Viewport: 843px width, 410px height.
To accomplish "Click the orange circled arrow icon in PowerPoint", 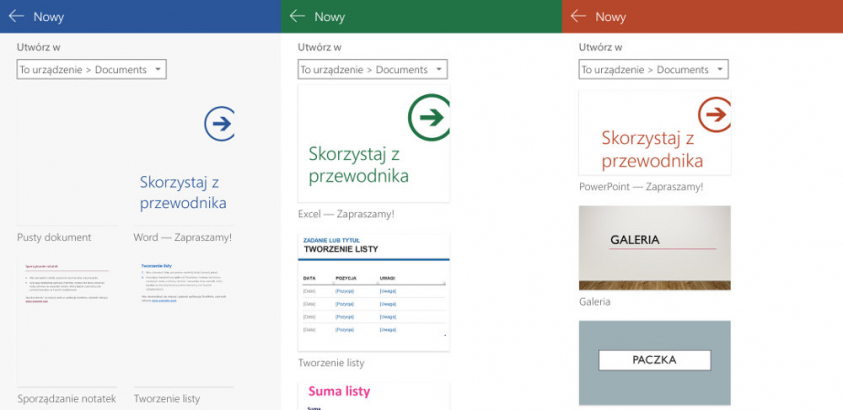I will (x=714, y=115).
